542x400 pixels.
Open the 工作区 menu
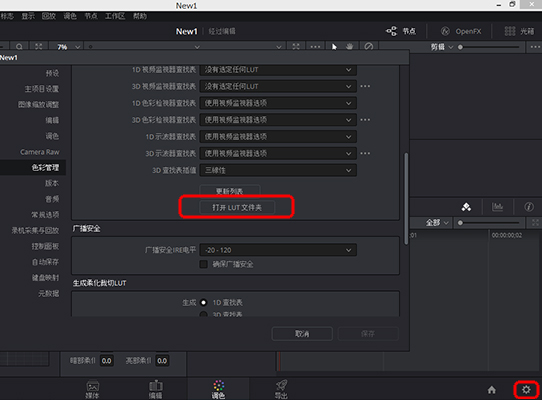(x=115, y=16)
